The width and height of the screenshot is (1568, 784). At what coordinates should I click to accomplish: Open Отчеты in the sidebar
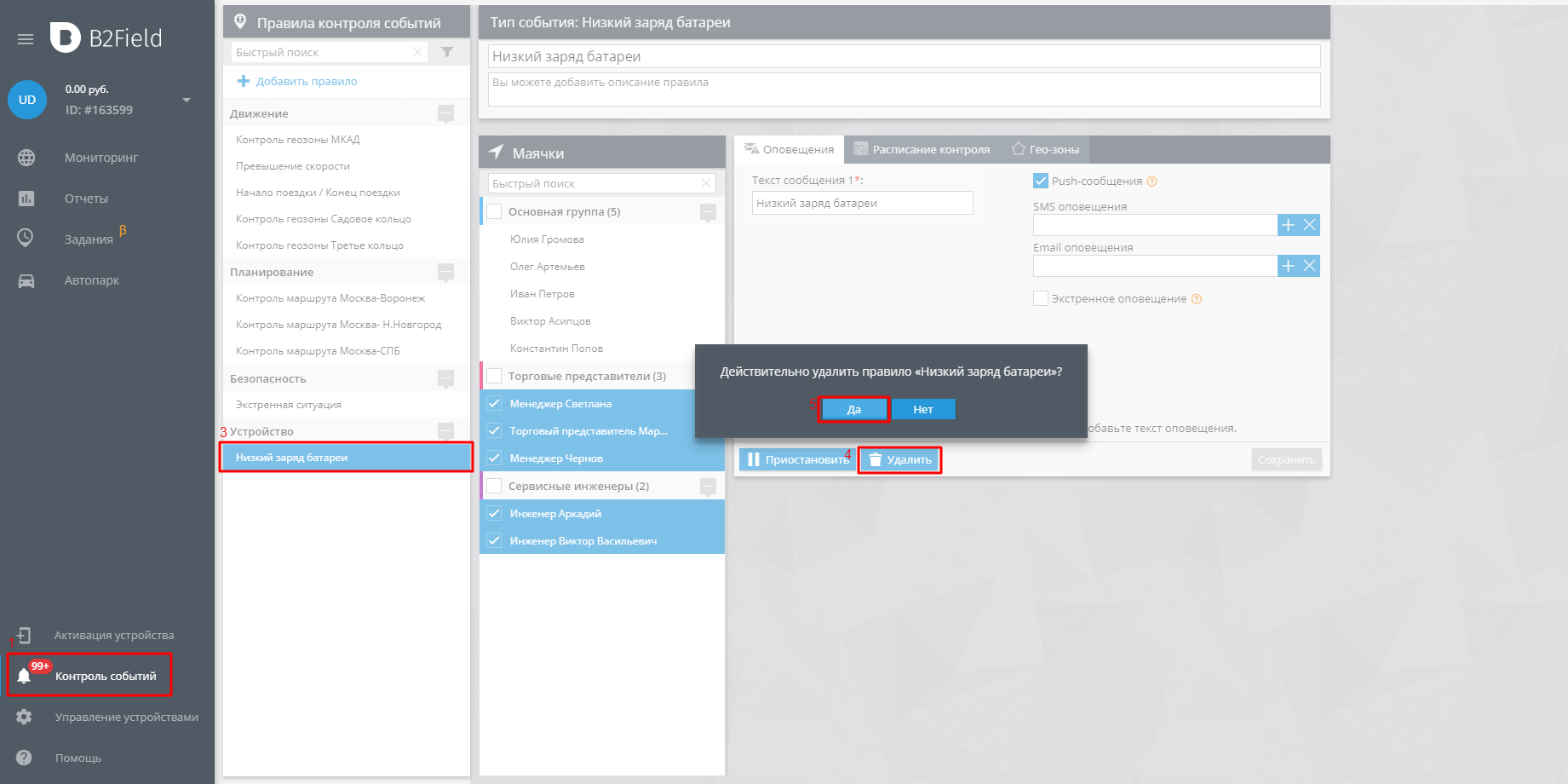point(86,199)
